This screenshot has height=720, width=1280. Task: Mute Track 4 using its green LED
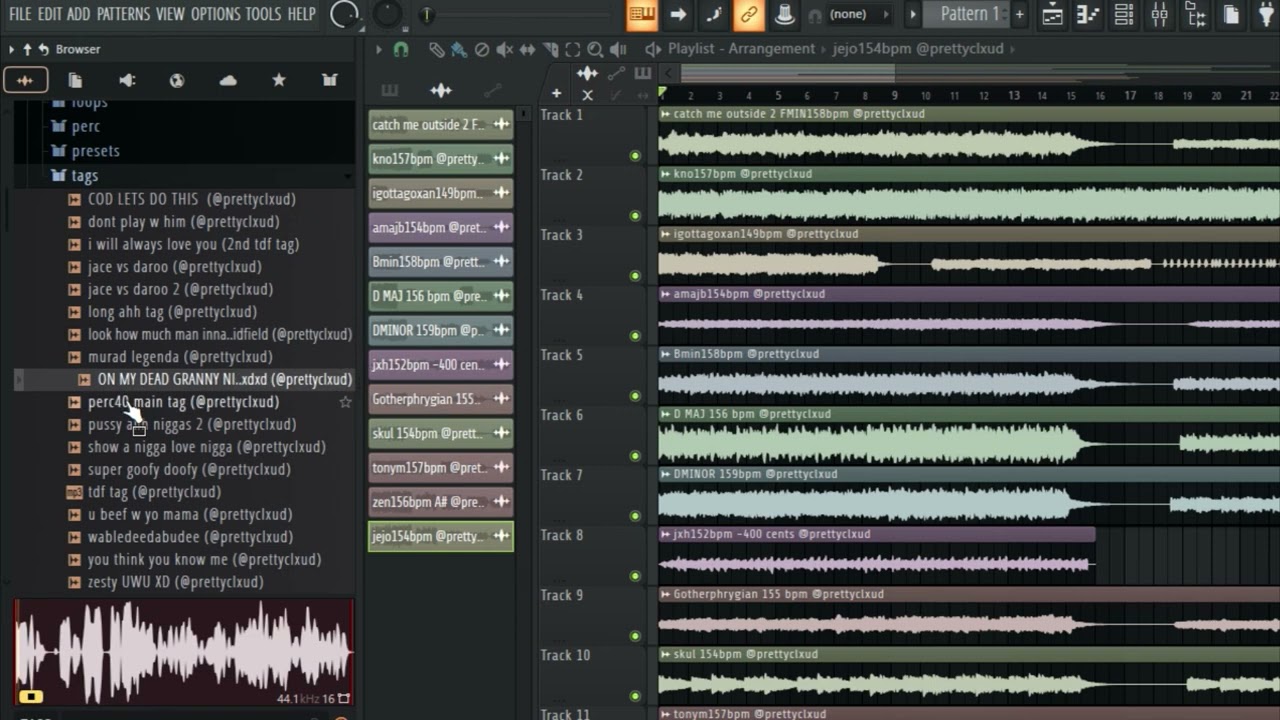(635, 336)
